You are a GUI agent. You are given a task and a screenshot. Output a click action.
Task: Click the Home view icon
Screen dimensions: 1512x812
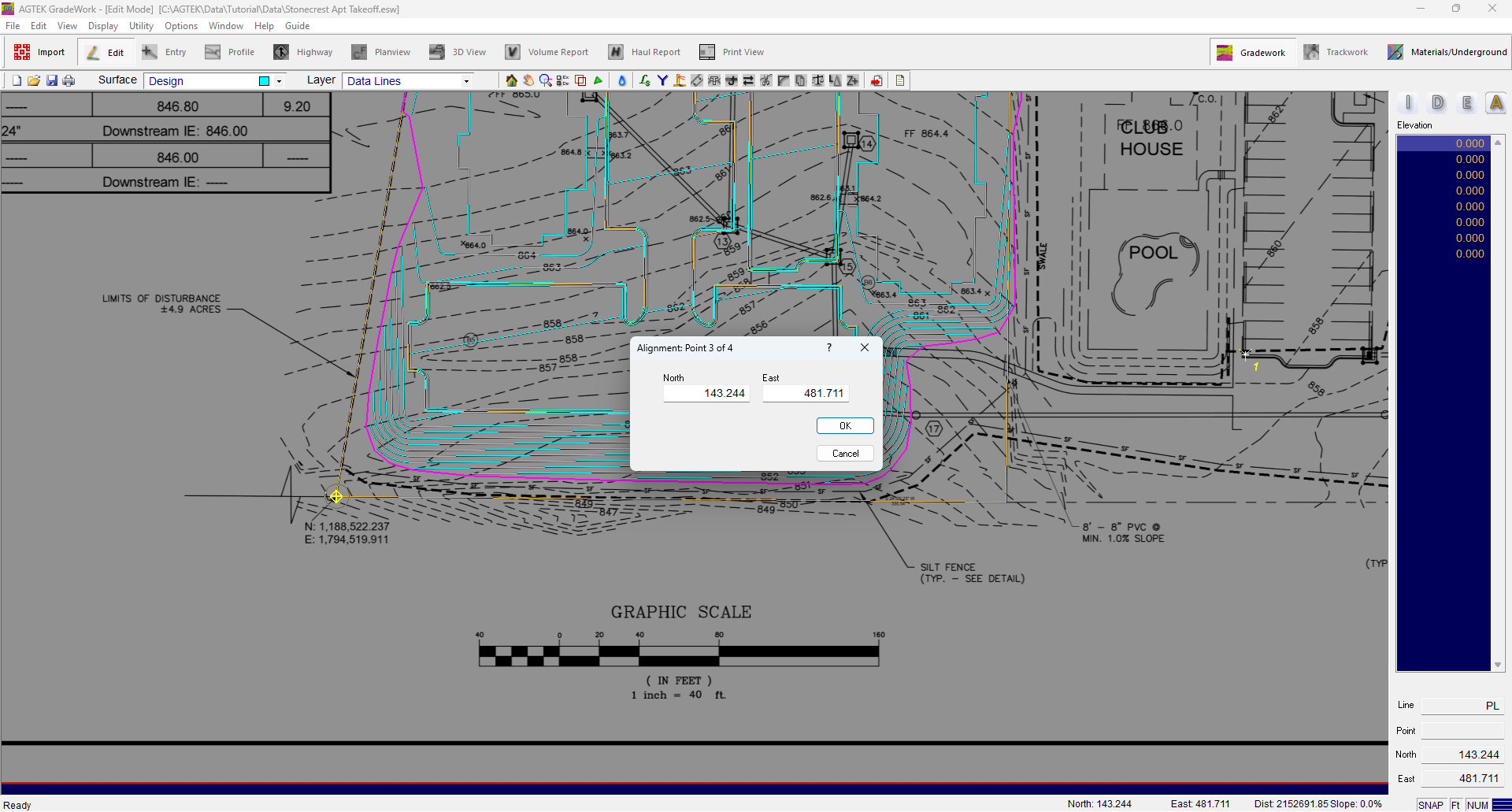click(x=511, y=80)
